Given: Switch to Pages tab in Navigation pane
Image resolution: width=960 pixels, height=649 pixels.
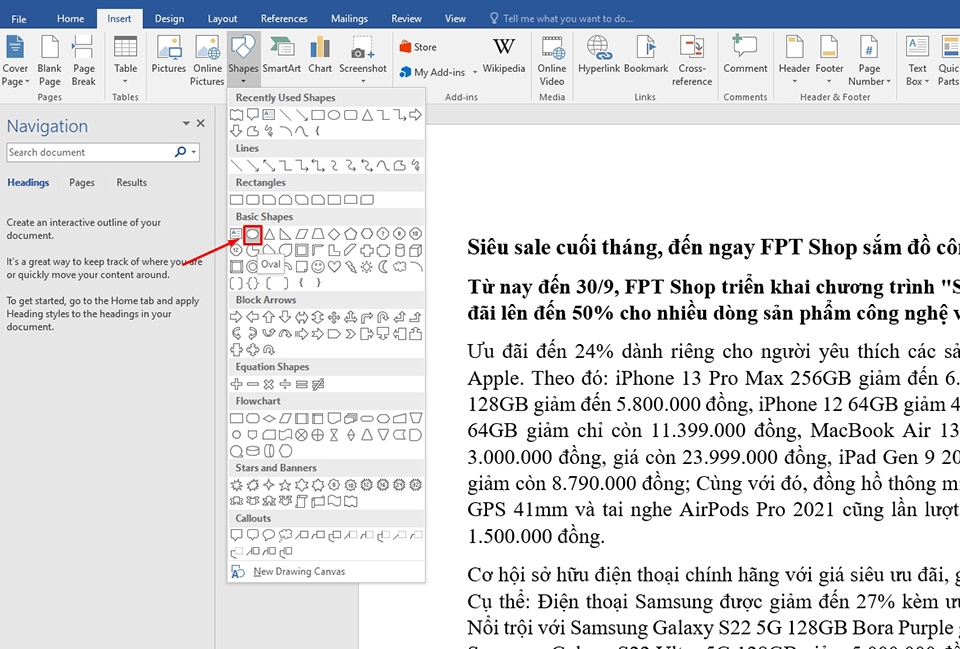Looking at the screenshot, I should coord(81,182).
